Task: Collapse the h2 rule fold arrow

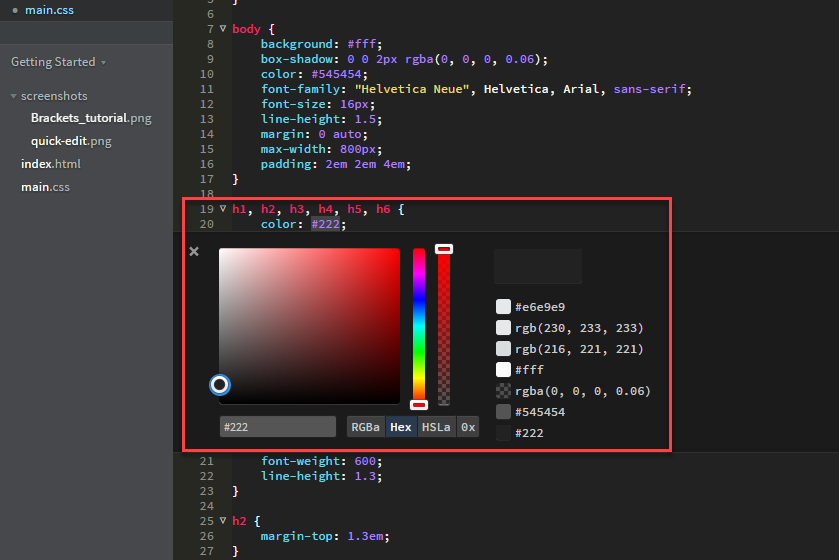Action: (x=223, y=520)
